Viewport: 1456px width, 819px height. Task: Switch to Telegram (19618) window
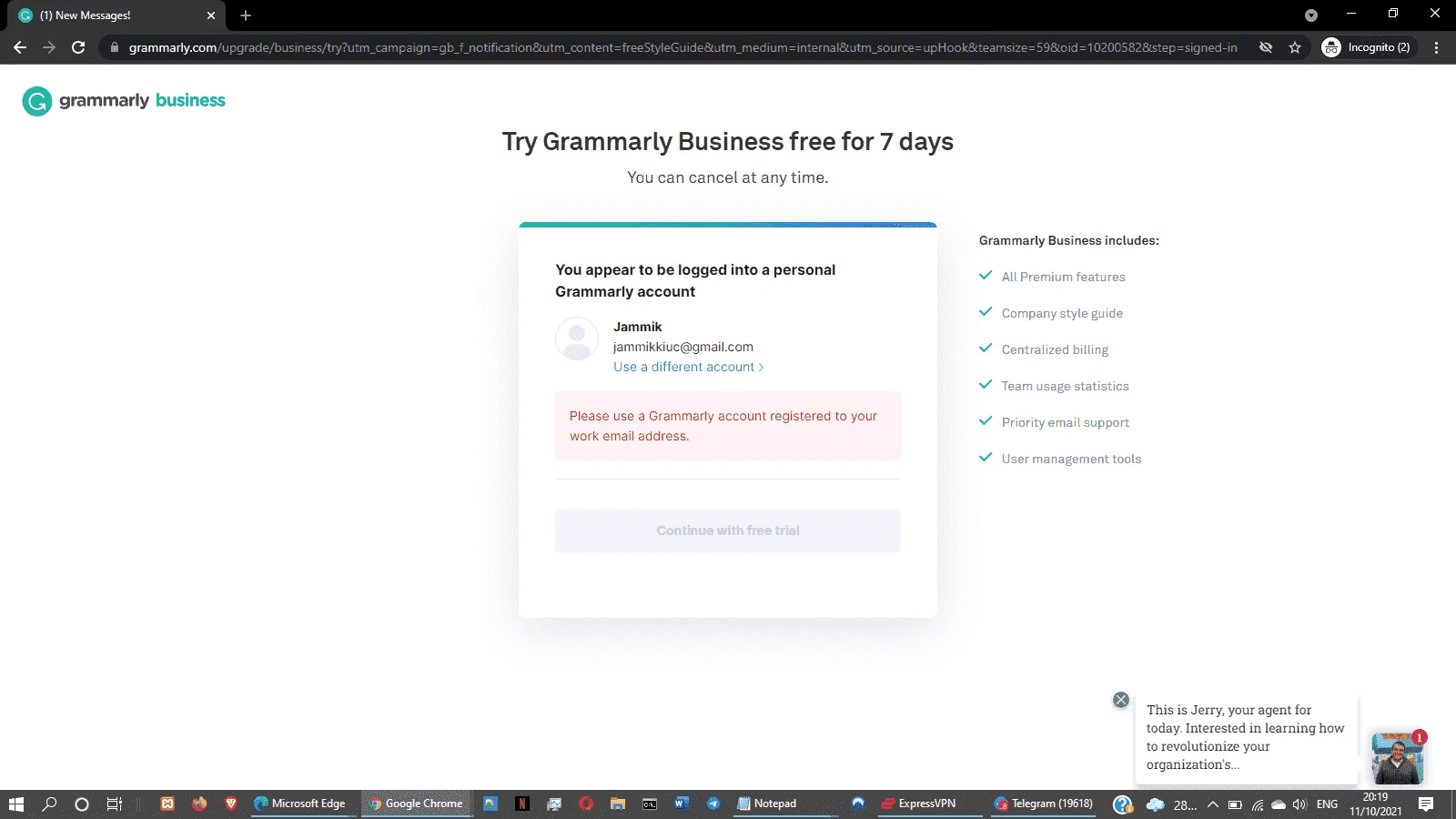[x=1044, y=804]
